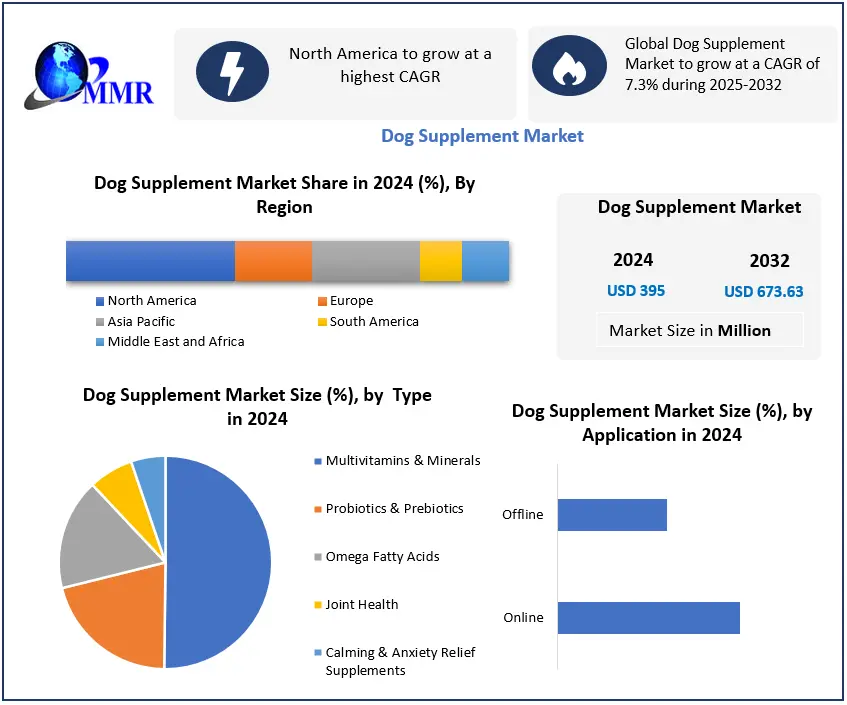Click the Online bar in the chart
Viewport: 847px width, 705px height.
[648, 618]
